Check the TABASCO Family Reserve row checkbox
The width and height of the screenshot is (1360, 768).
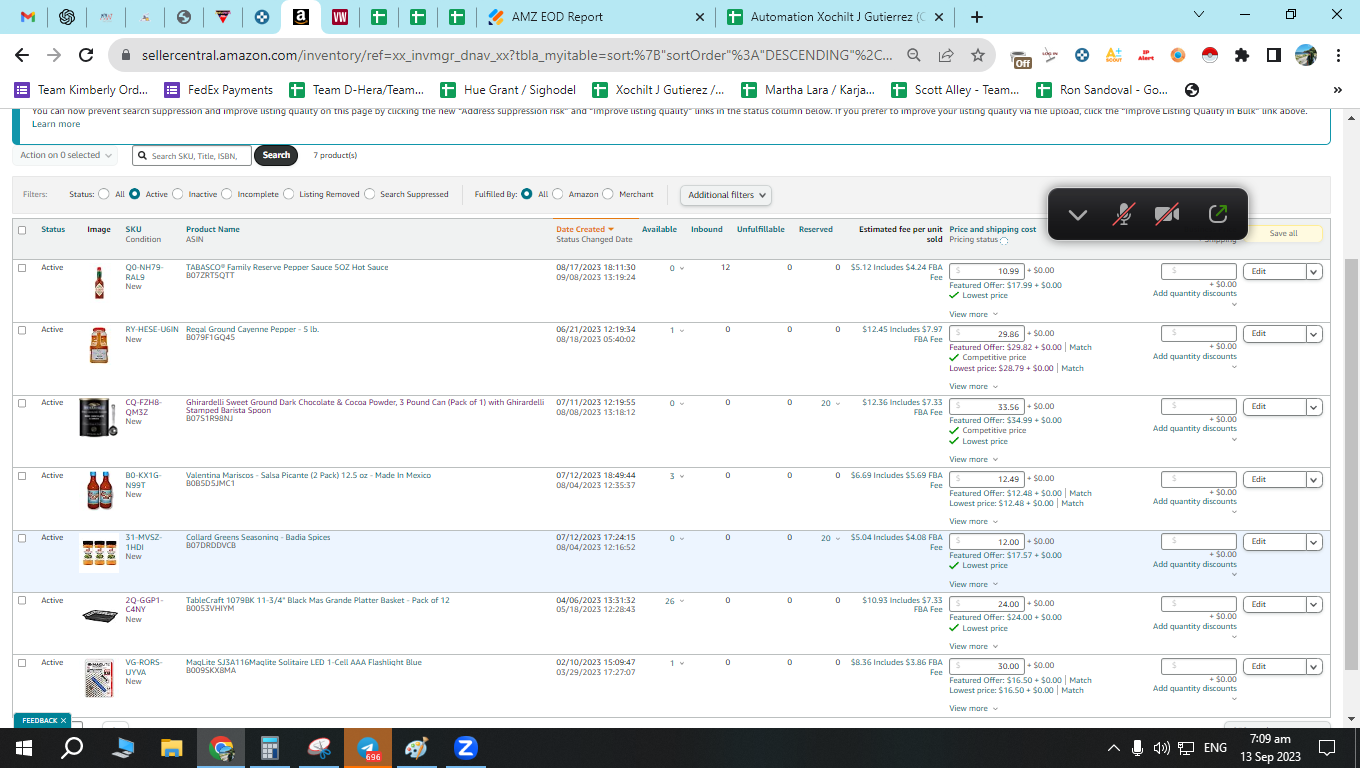tap(22, 268)
